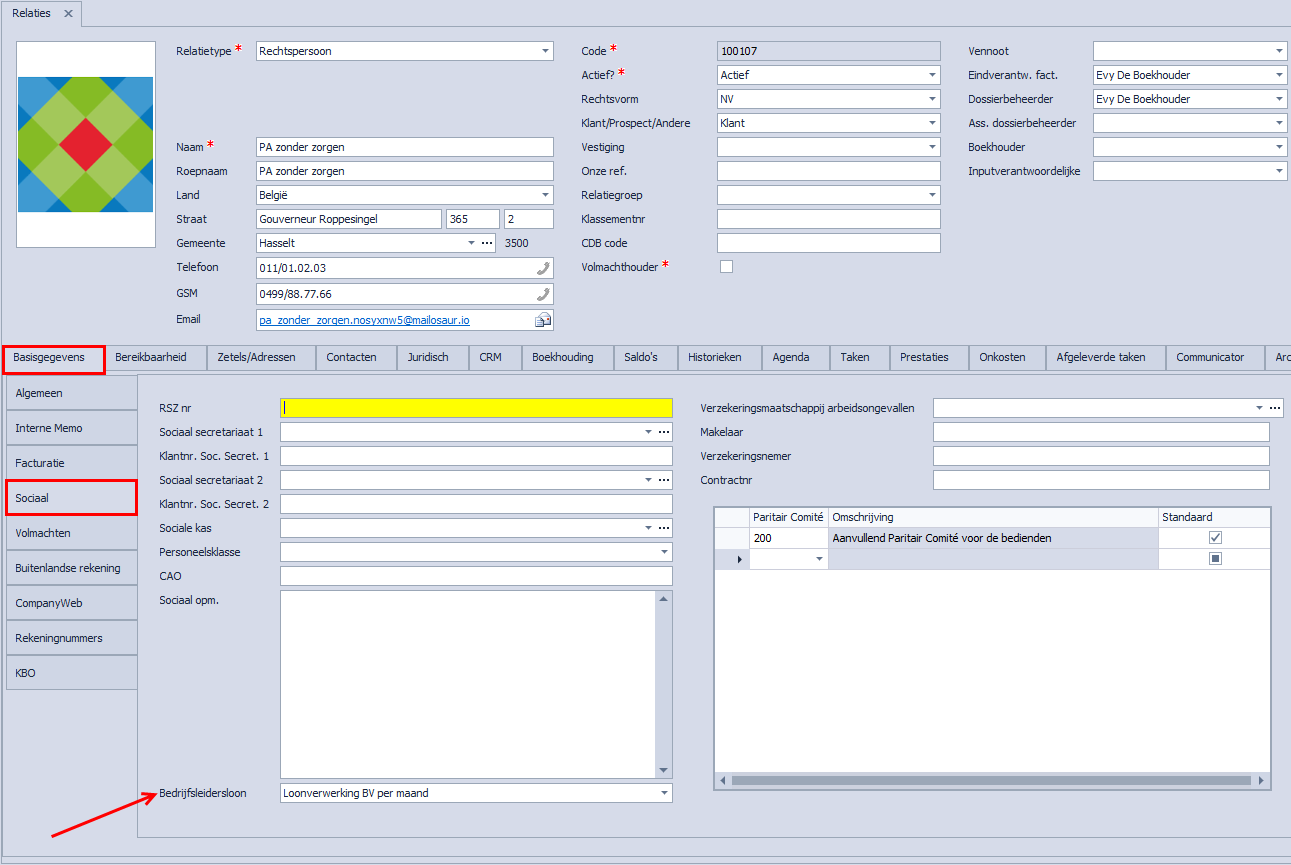Close the Relaties tab with X
Viewport: 1291px width, 865px height.
coord(68,14)
